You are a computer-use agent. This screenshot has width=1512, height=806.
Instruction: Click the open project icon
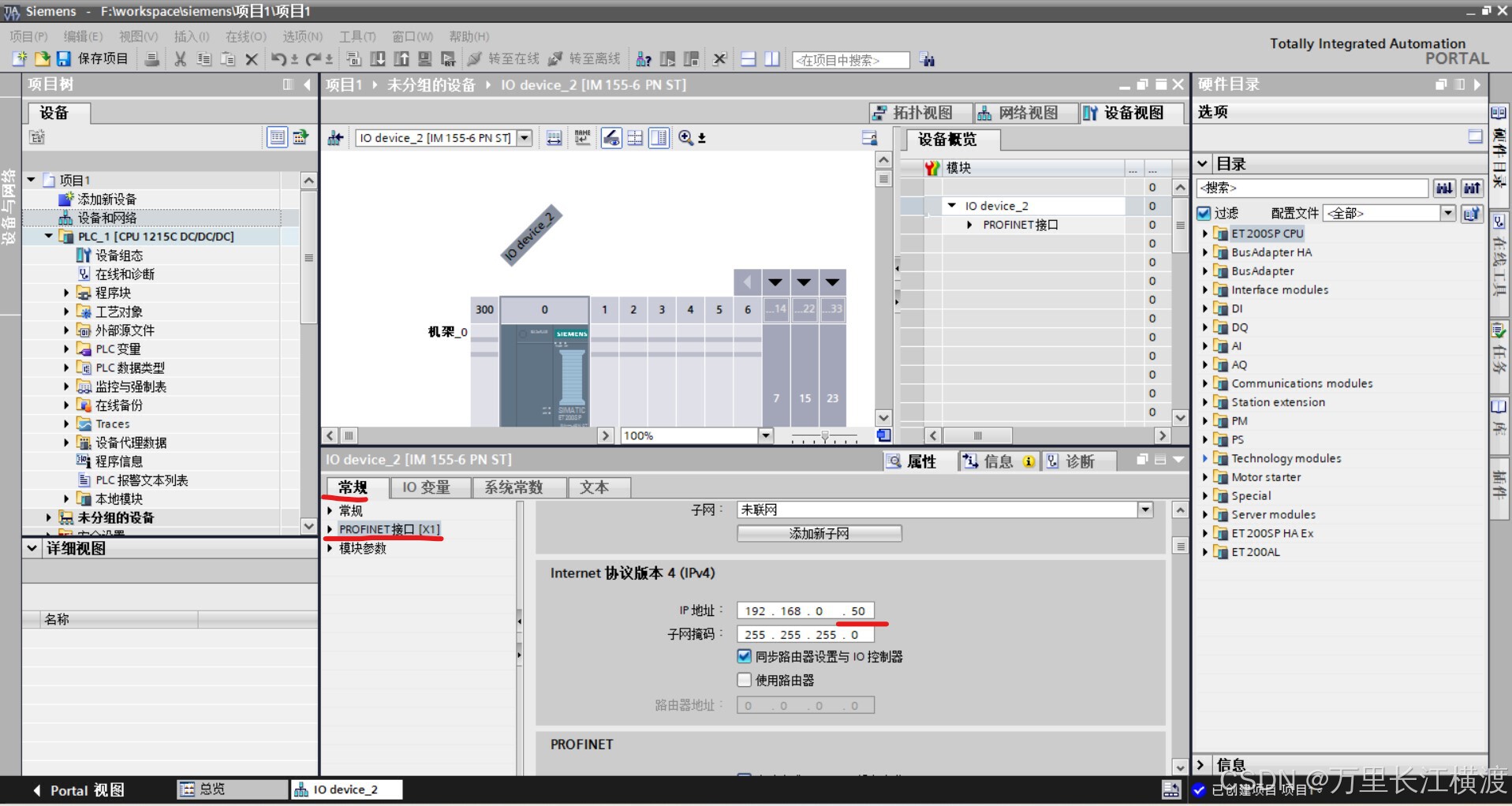pyautogui.click(x=42, y=59)
